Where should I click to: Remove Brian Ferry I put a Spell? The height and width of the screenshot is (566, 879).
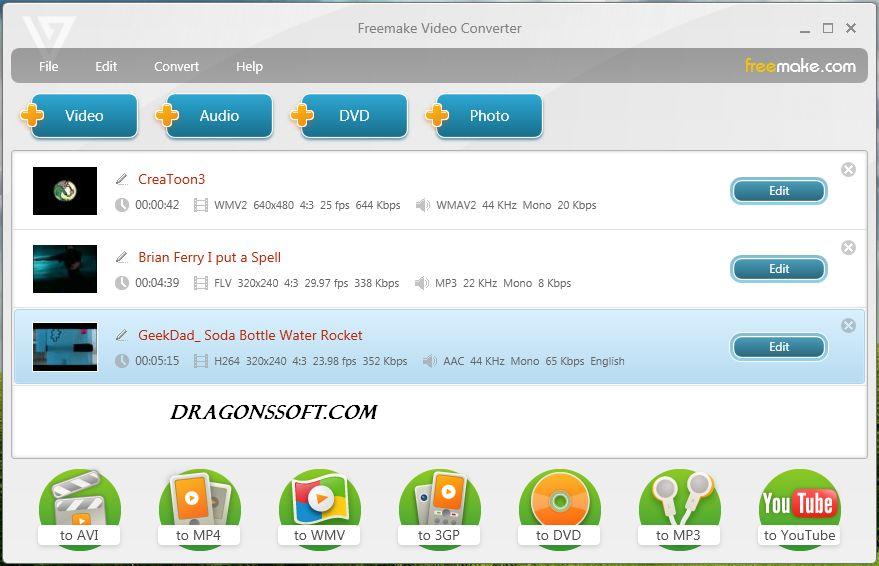(x=848, y=248)
